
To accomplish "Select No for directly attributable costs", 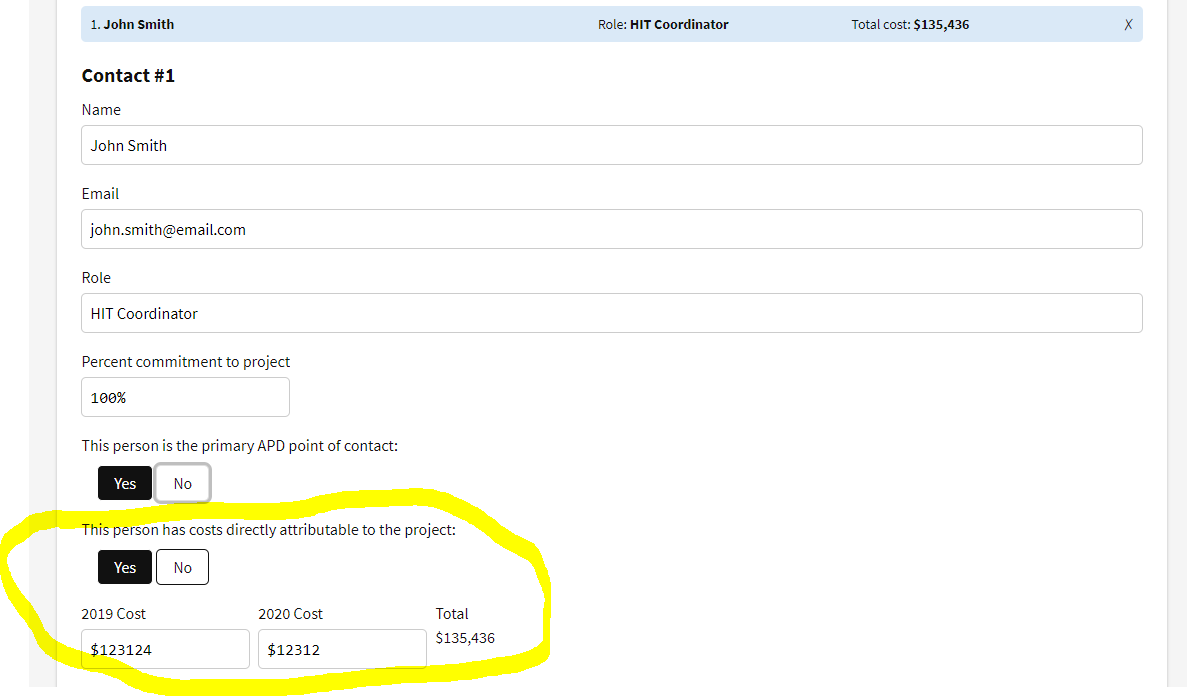I will pos(182,567).
